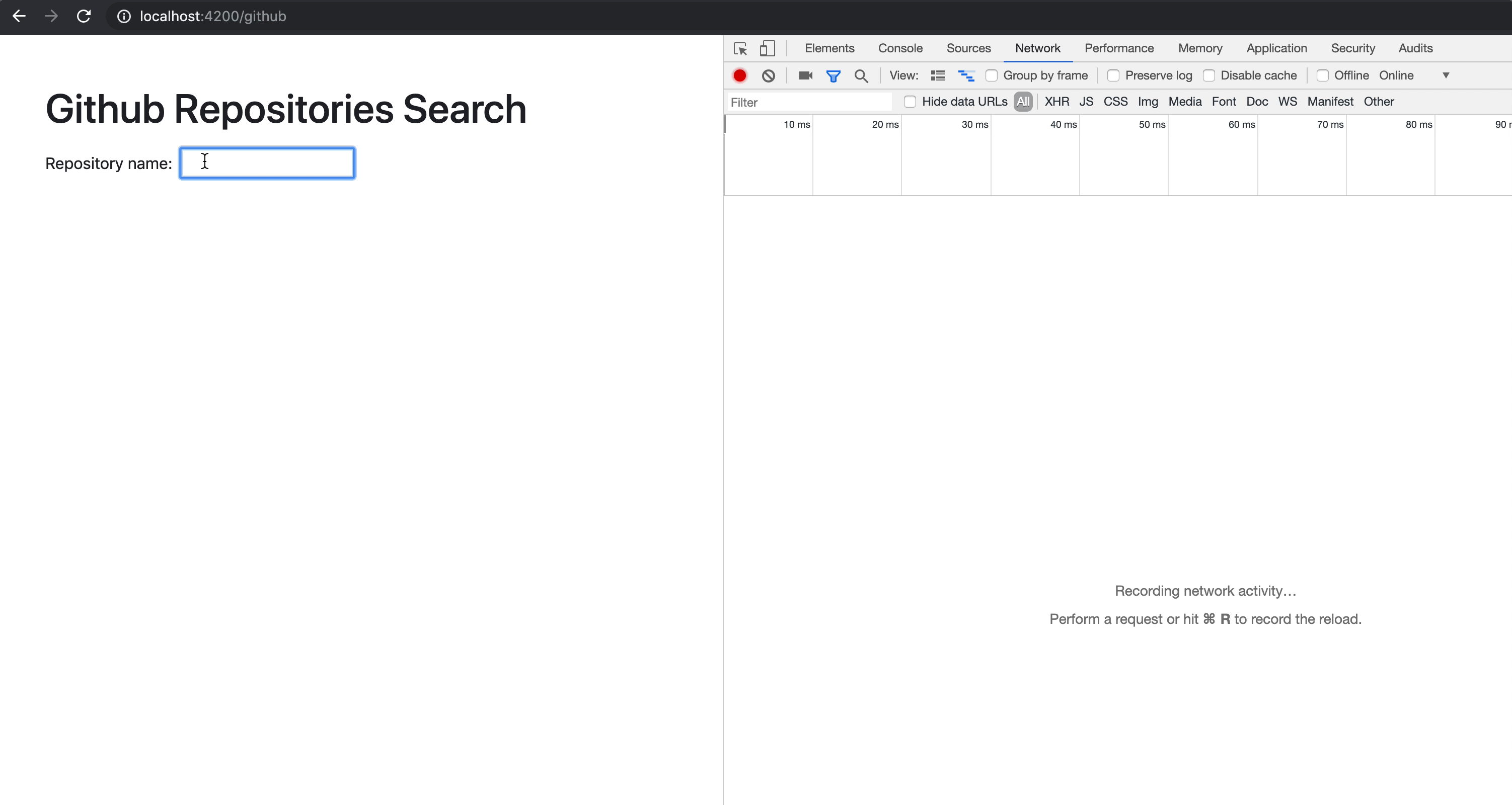The width and height of the screenshot is (1512, 805).
Task: Open the Group by frame dropdown
Action: click(x=991, y=75)
